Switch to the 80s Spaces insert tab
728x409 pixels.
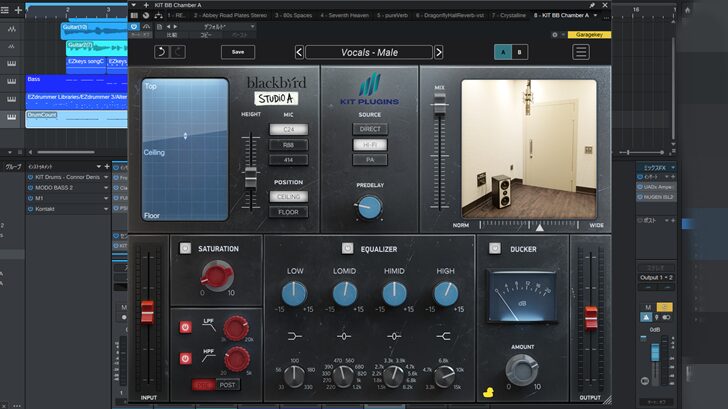293,15
